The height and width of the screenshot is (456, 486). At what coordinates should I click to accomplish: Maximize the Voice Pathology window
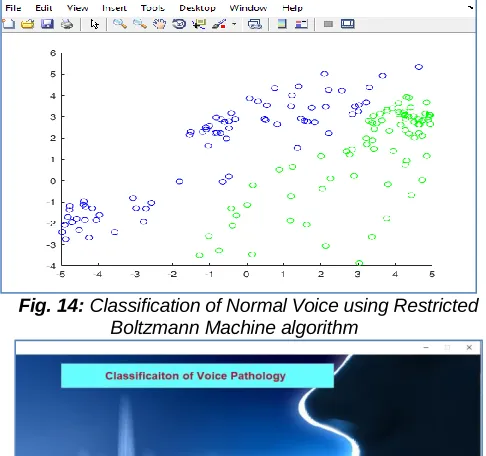tap(447, 348)
